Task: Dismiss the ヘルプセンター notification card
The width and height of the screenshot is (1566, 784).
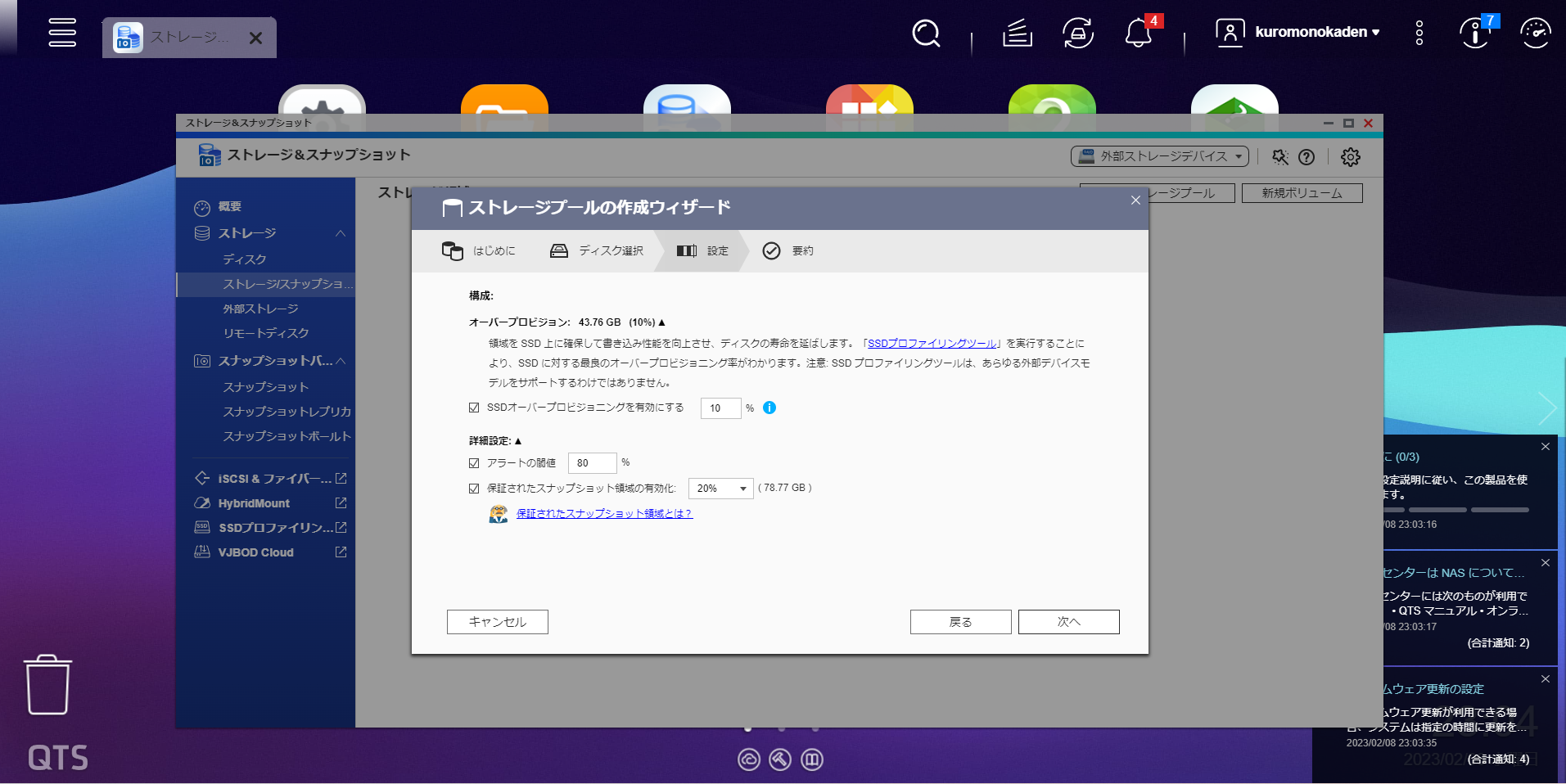Action: pos(1545,563)
